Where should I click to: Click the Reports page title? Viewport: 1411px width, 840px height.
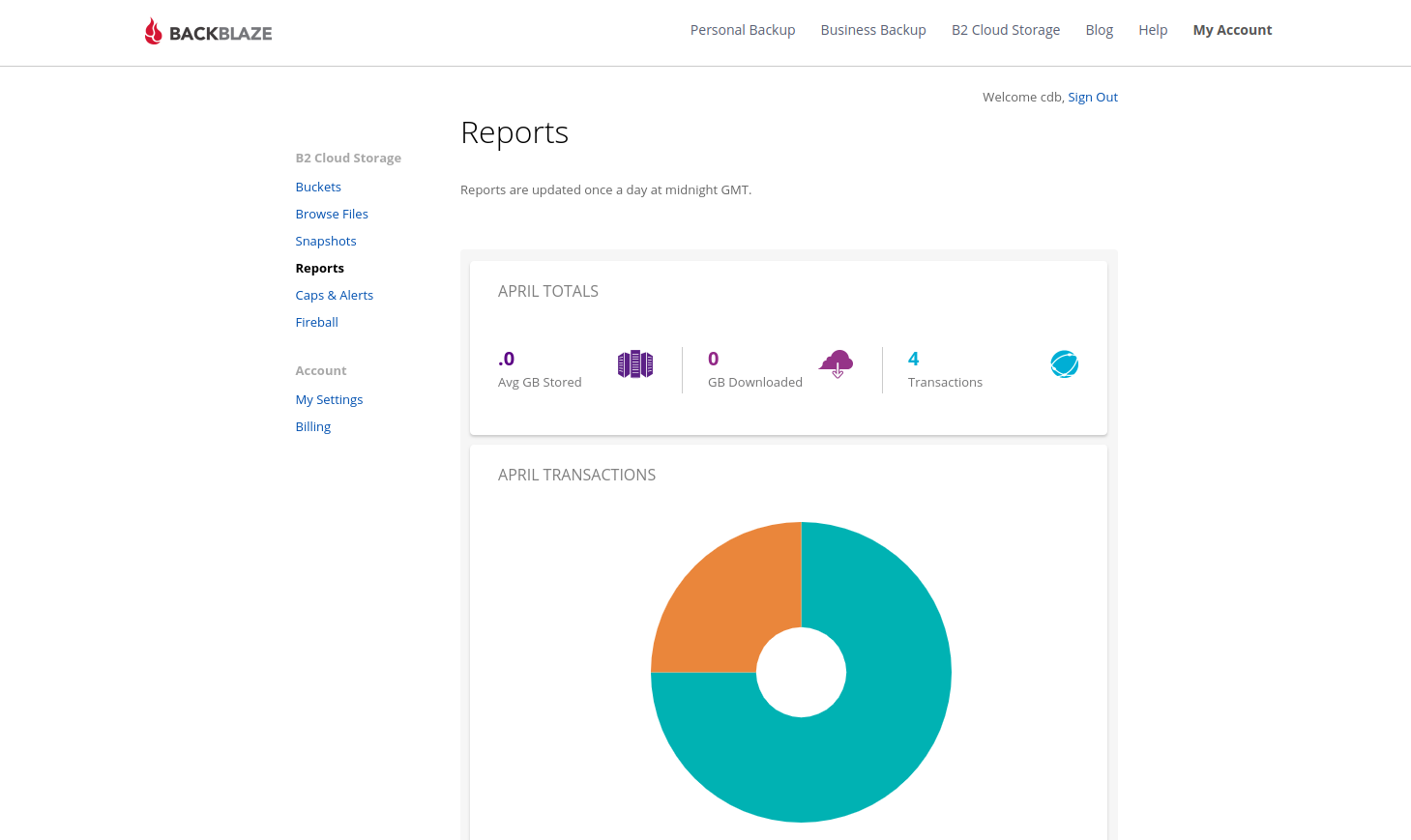pos(514,132)
